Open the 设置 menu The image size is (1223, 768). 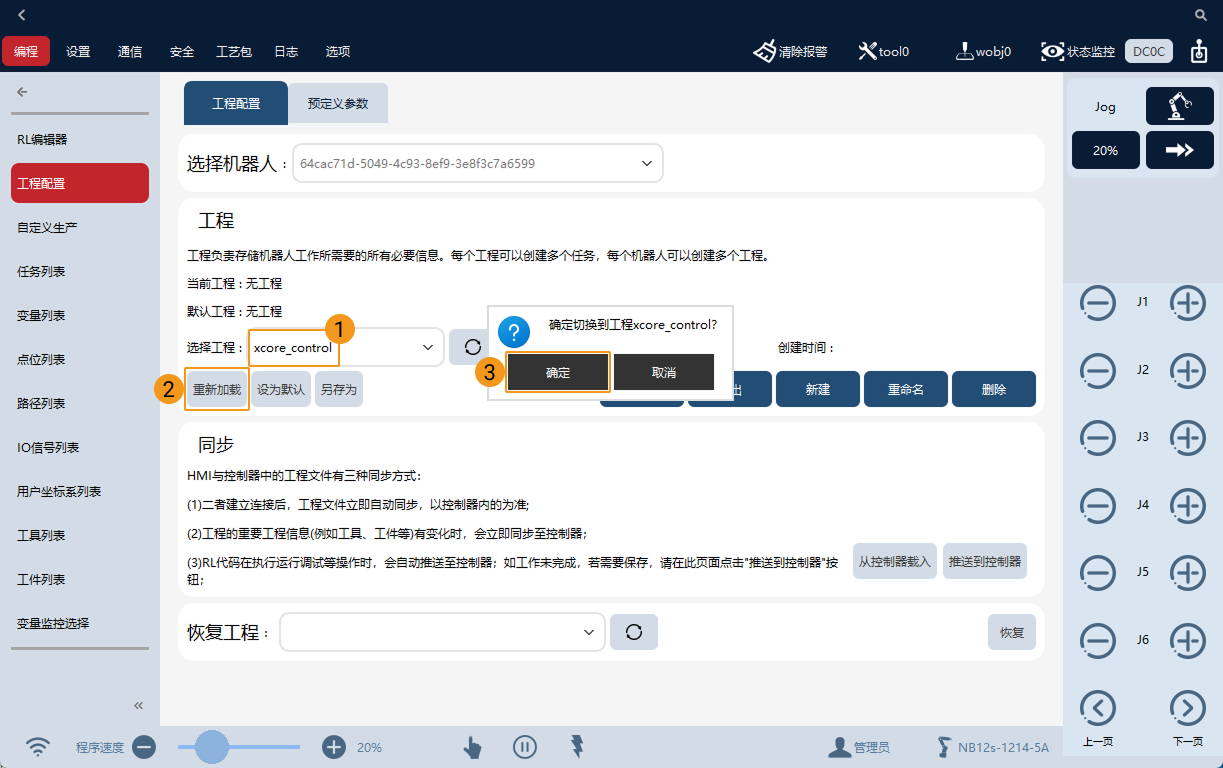78,52
